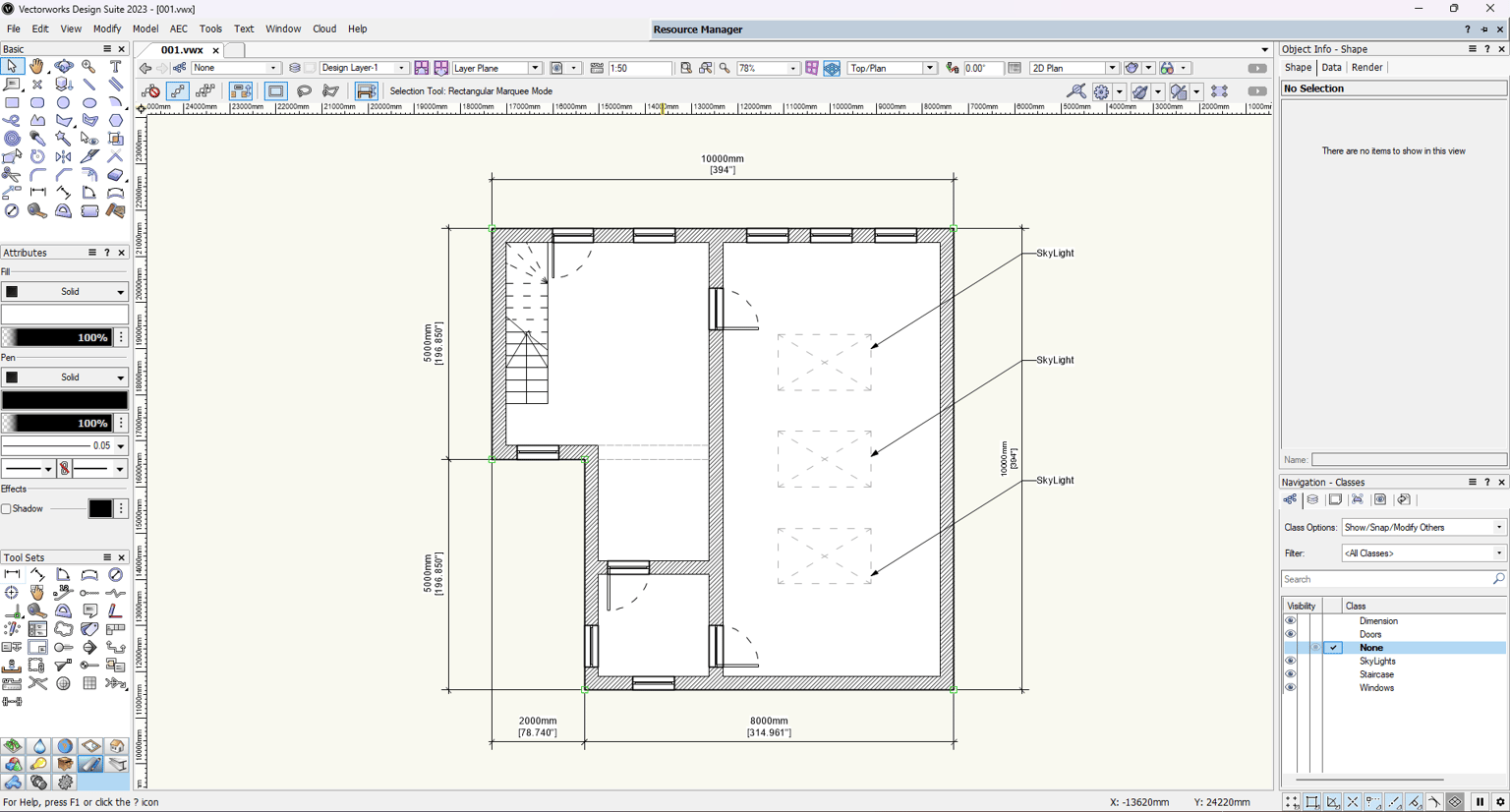Open the 001.vwx document tab
This screenshot has height=812, width=1510.
(x=182, y=50)
